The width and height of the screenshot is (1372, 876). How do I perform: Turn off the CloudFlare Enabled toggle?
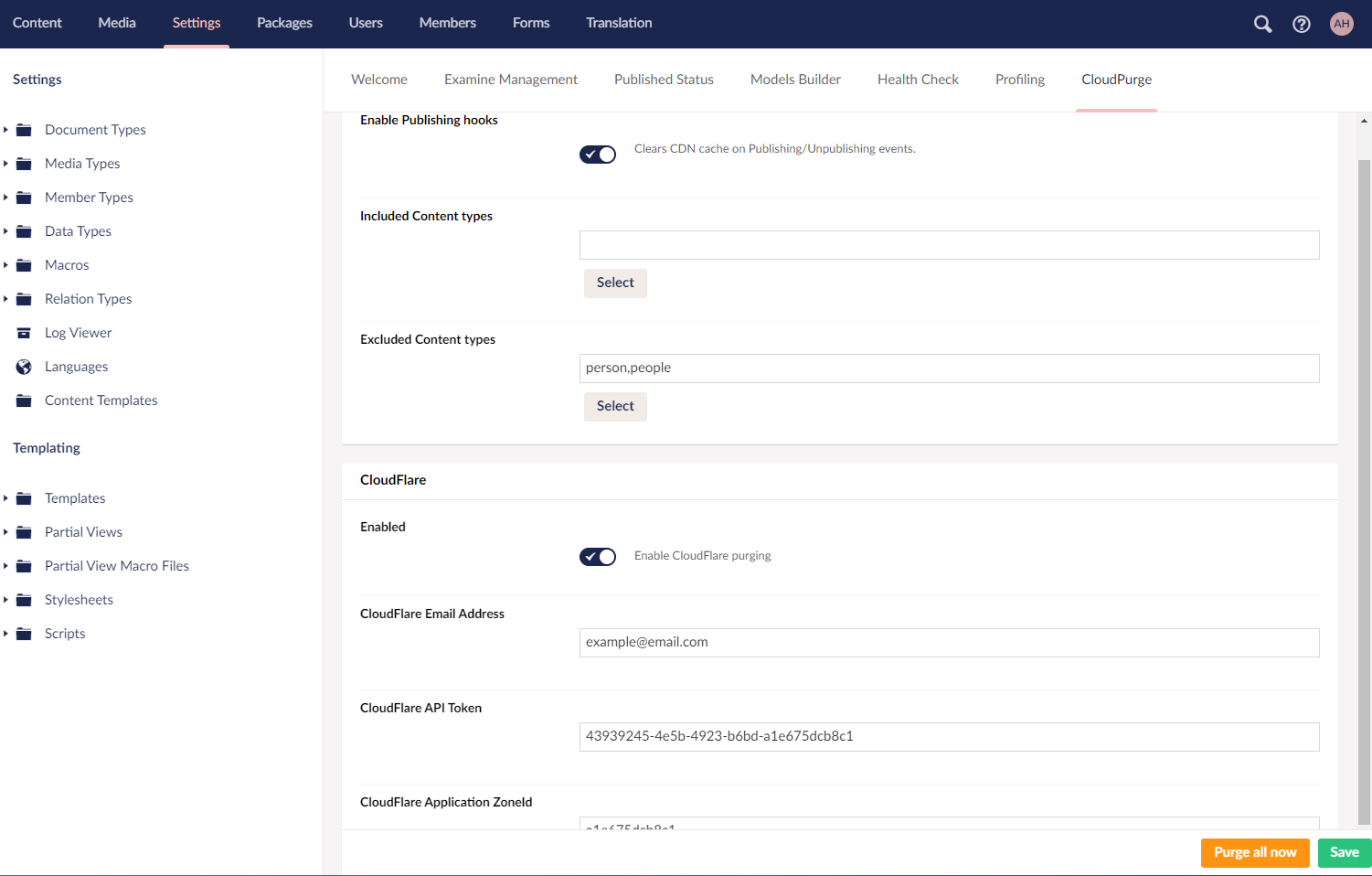pos(598,557)
